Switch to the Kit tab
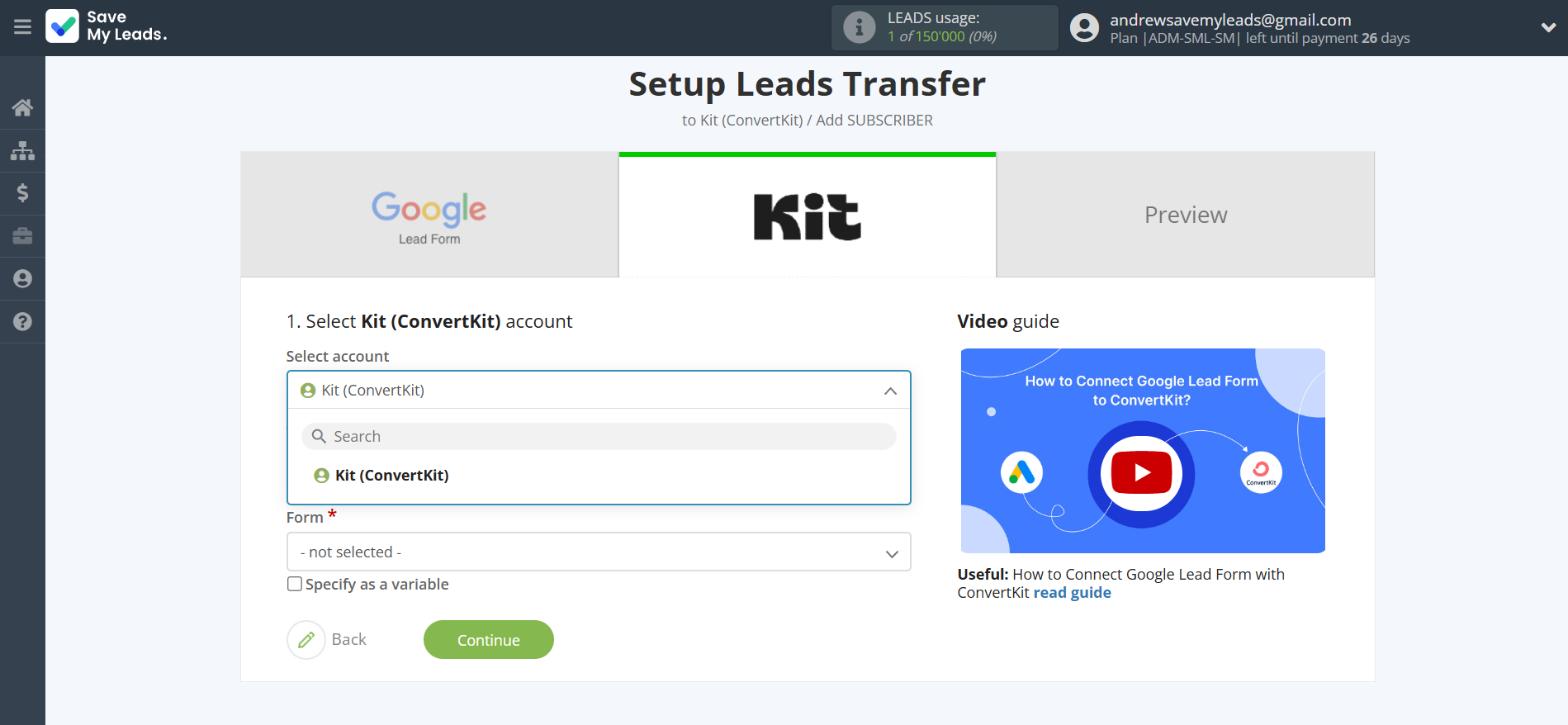 click(x=808, y=215)
